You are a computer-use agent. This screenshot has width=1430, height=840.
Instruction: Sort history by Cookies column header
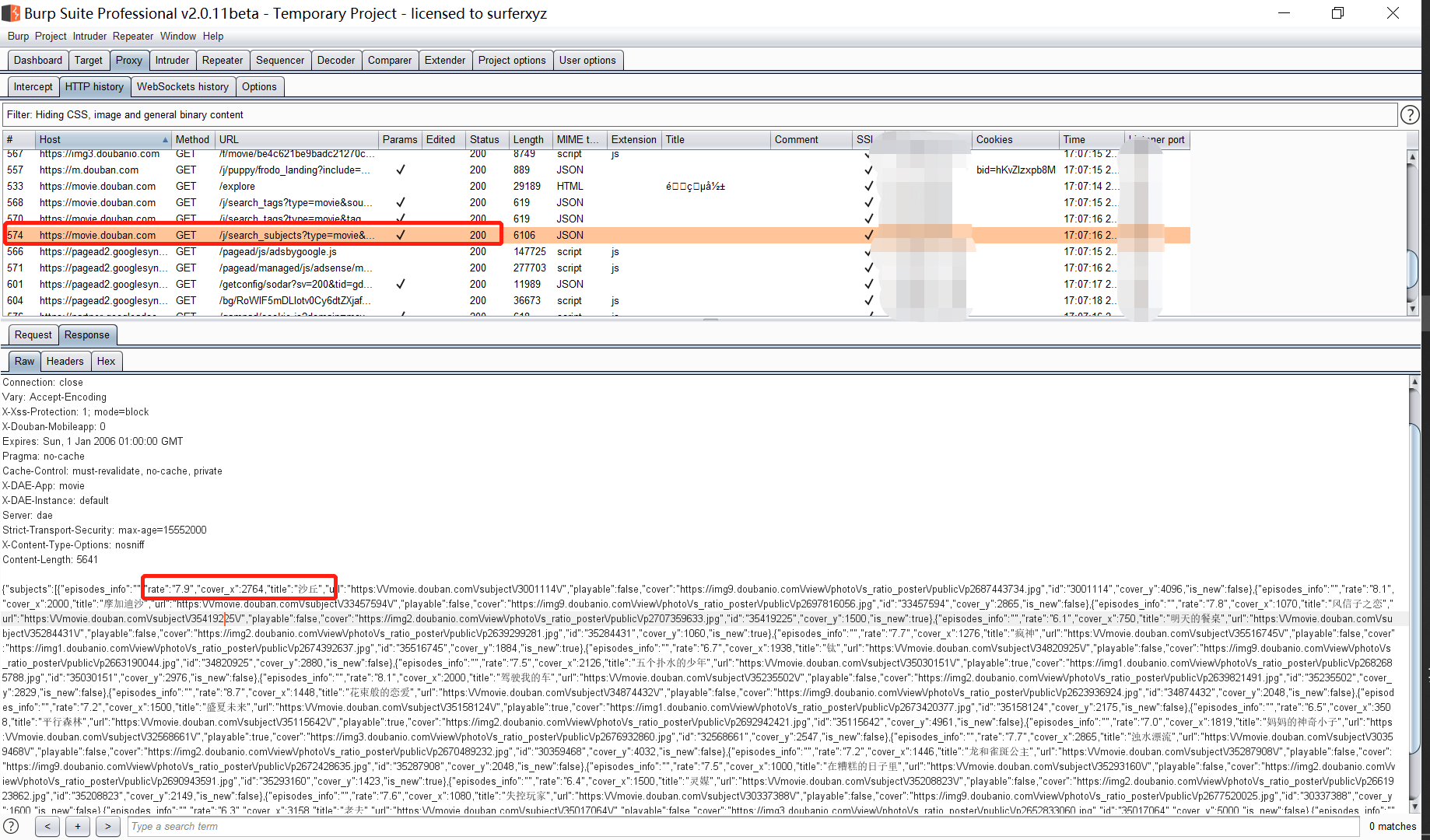1015,140
